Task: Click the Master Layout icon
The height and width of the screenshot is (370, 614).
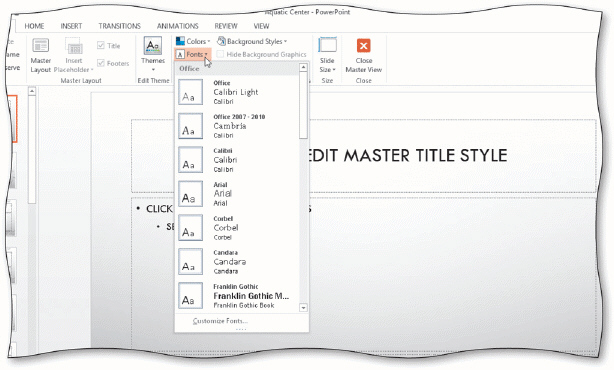Action: tap(40, 46)
